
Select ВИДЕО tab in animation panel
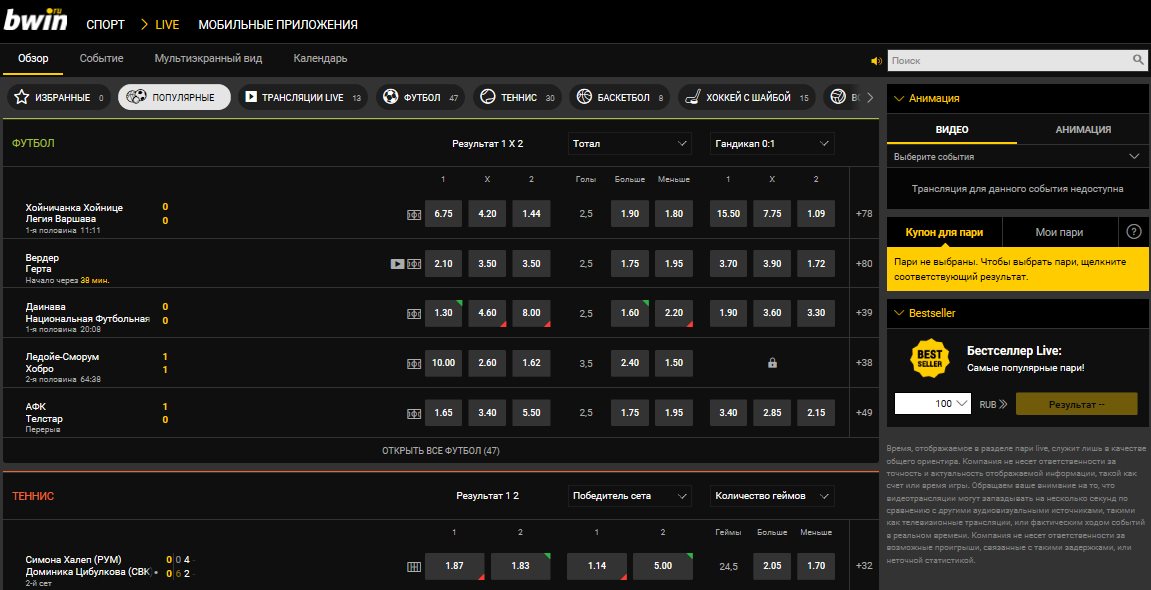952,129
